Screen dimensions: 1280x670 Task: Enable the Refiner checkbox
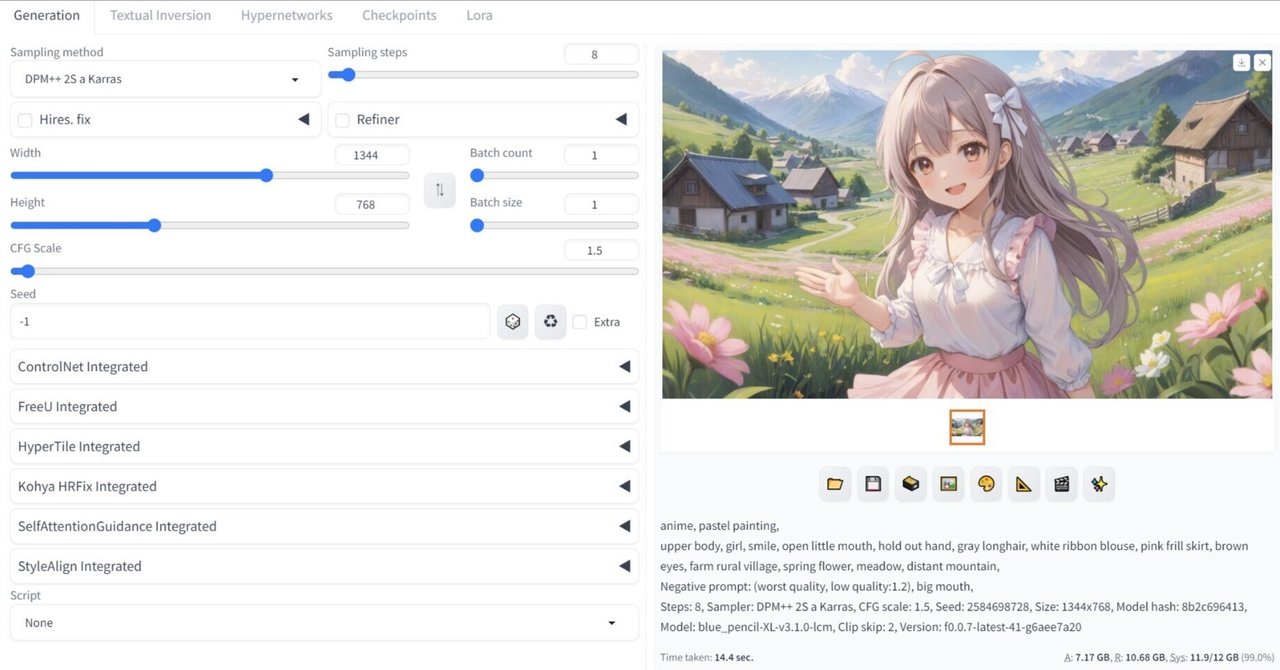point(341,119)
